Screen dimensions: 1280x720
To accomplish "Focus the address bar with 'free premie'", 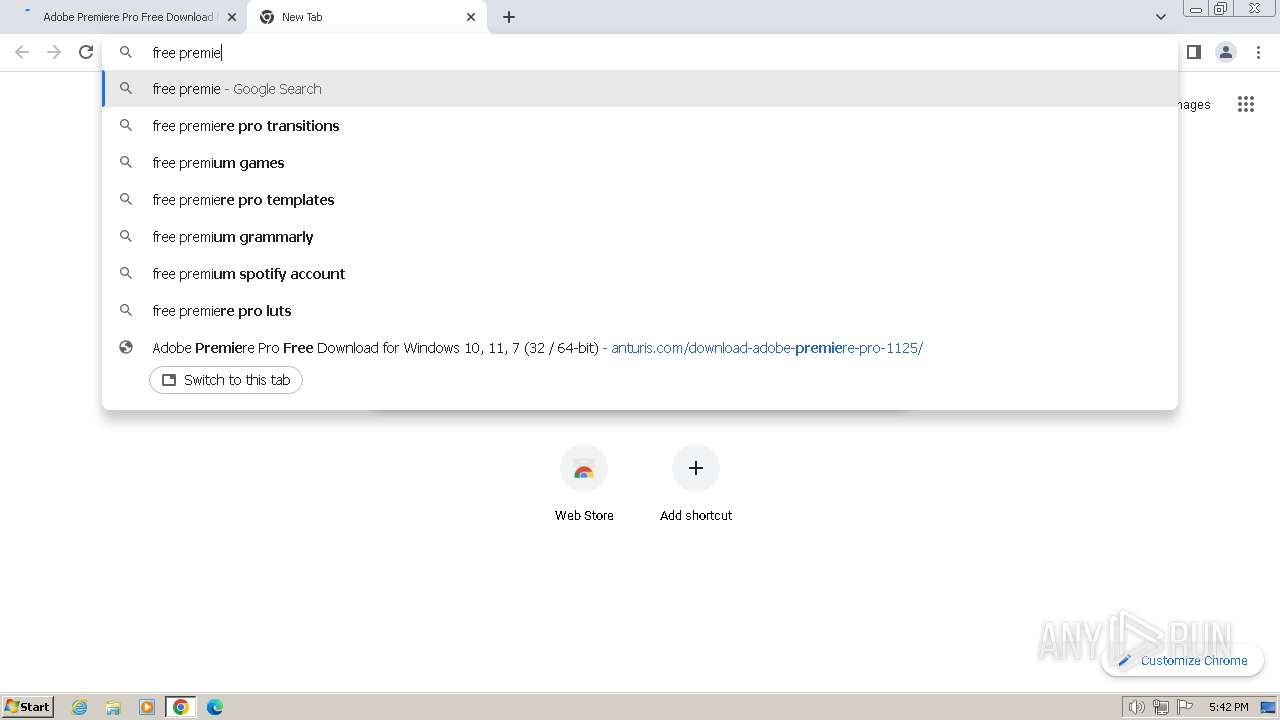I will coord(640,52).
